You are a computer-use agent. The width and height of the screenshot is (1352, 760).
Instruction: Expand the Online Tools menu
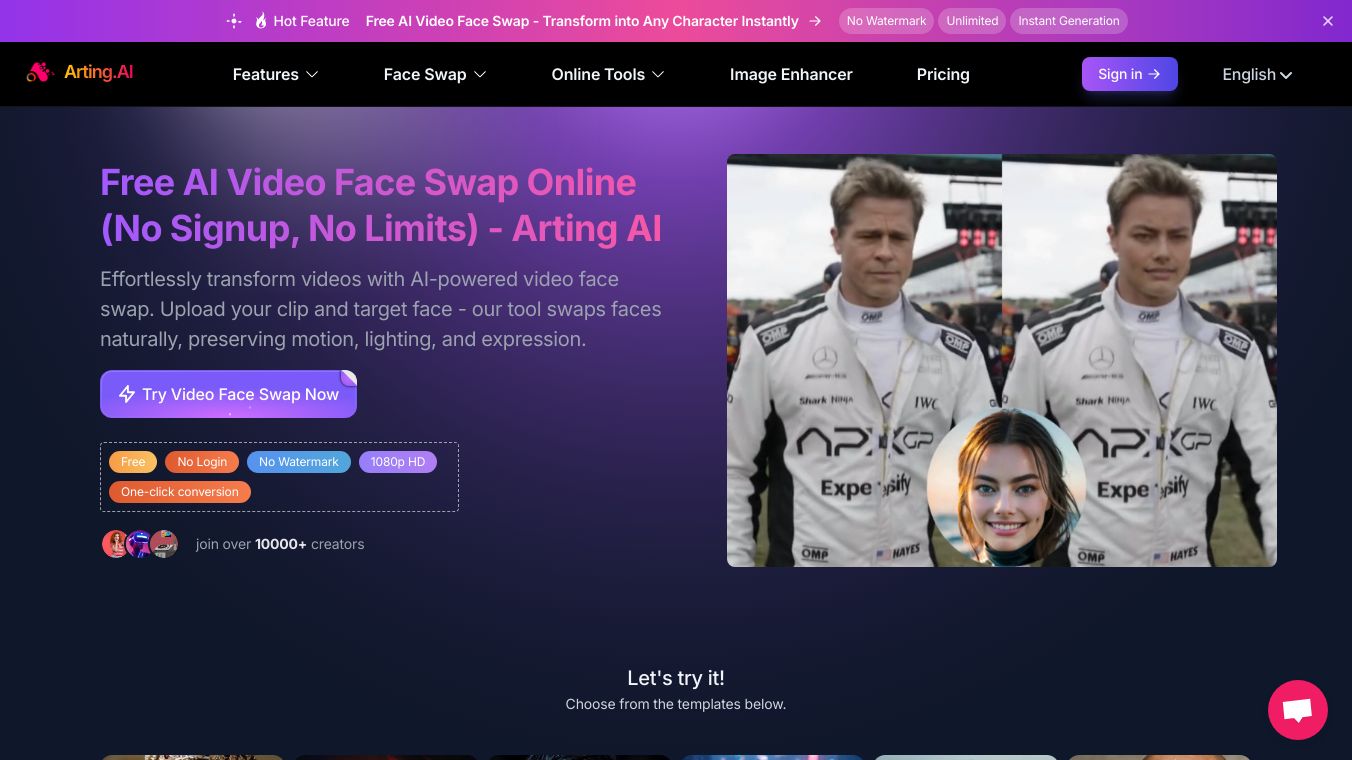tap(608, 74)
